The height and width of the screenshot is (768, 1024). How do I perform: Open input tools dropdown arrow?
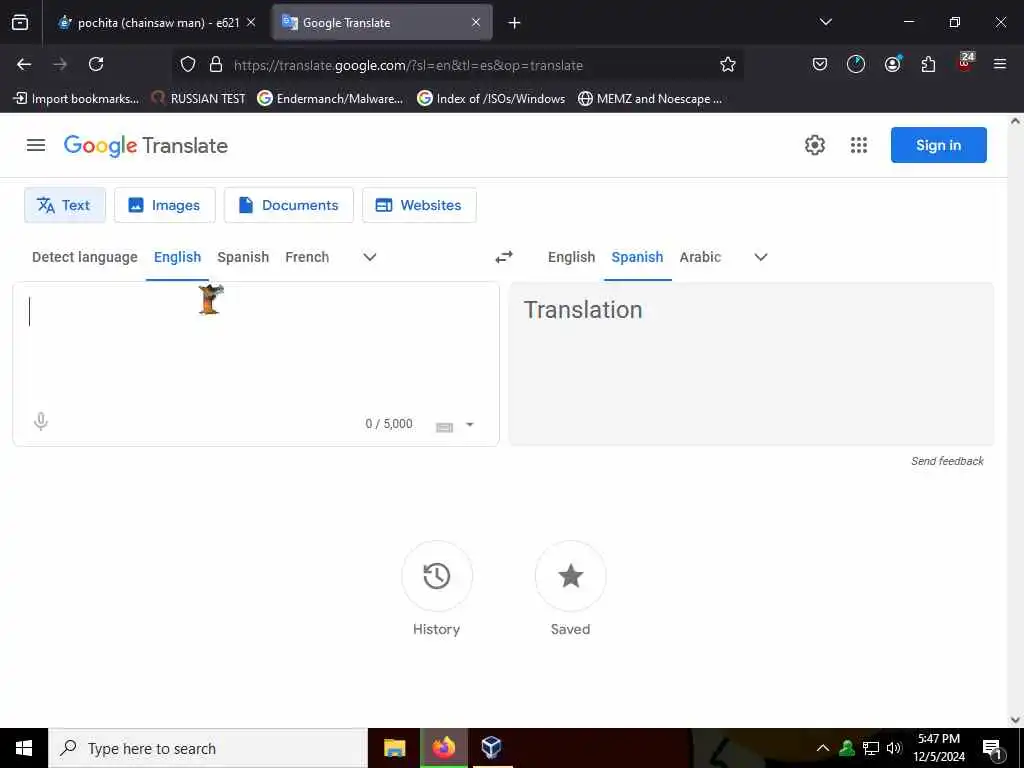click(x=470, y=425)
